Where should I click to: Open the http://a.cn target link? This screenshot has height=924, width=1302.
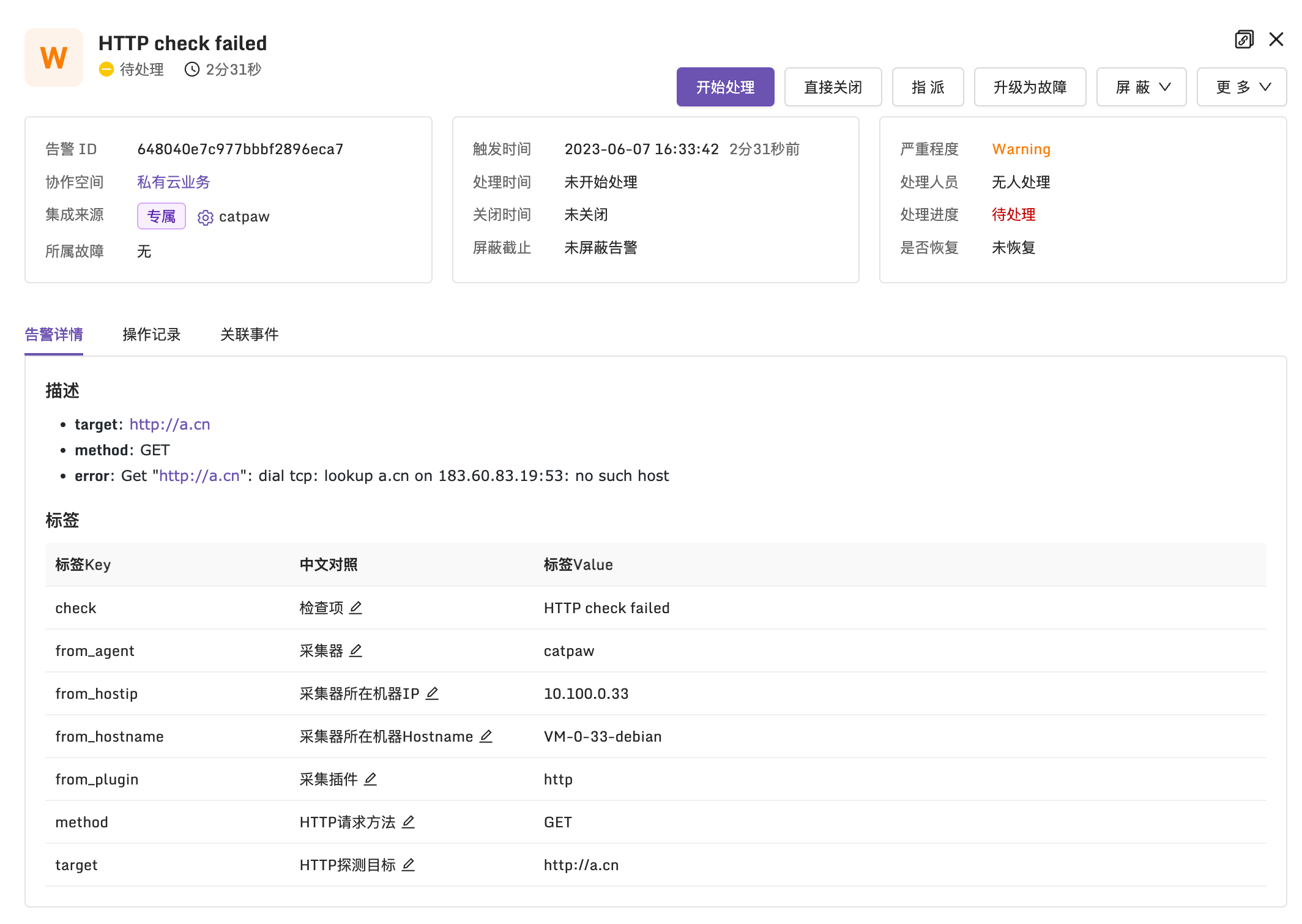click(169, 424)
